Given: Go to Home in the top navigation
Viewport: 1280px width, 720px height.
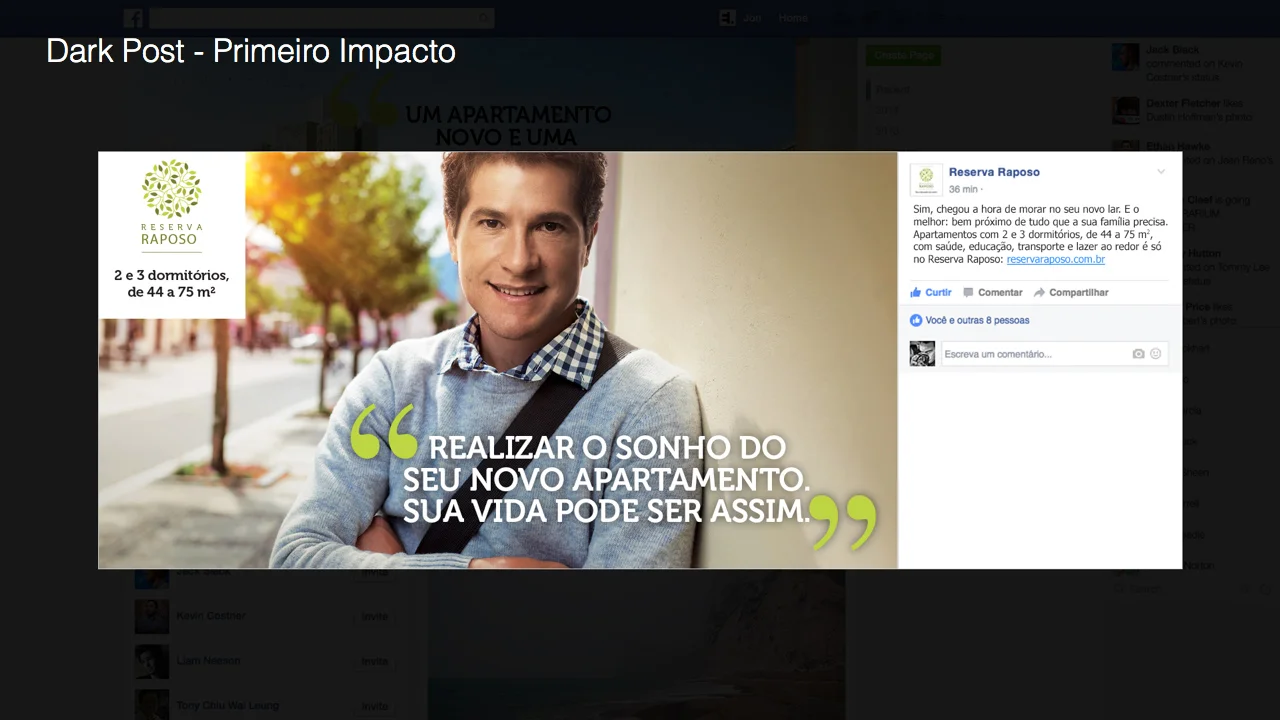Looking at the screenshot, I should (x=793, y=18).
